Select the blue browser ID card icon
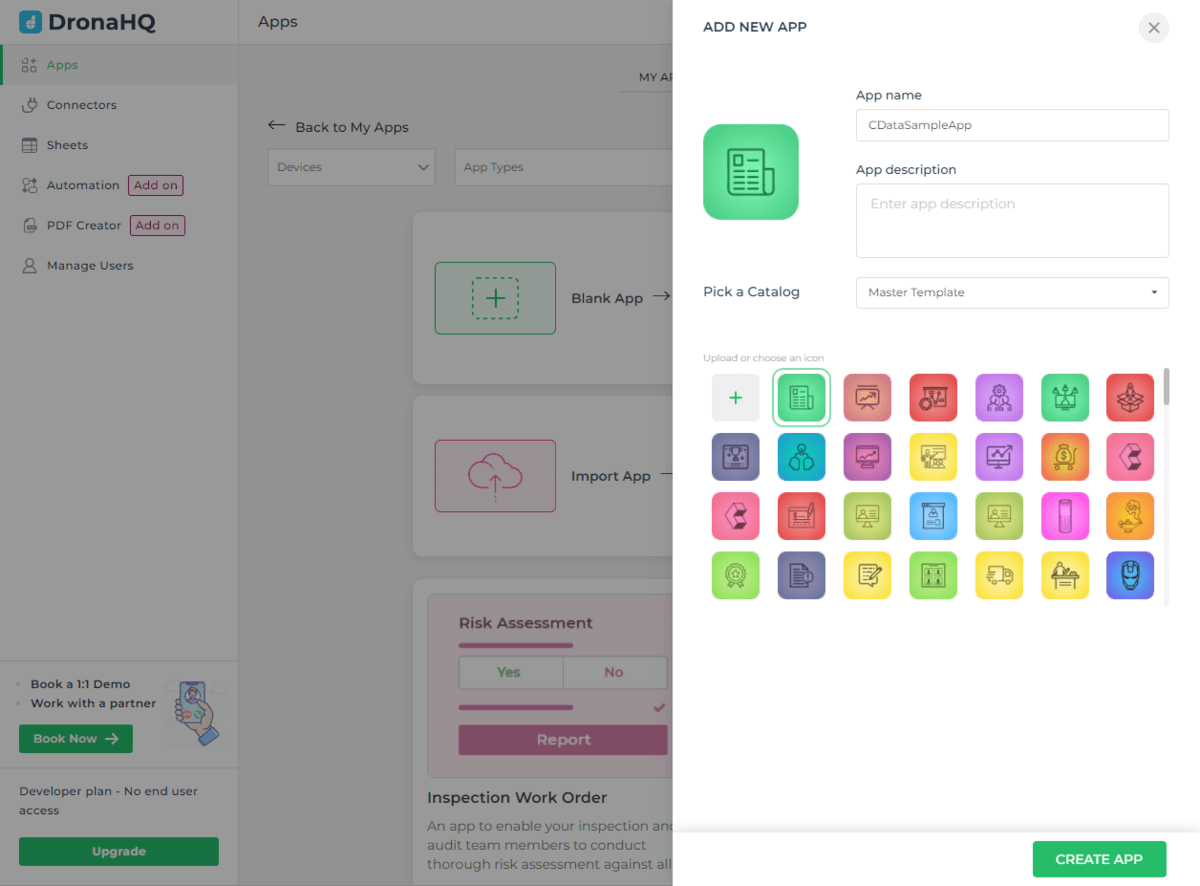This screenshot has width=1200, height=886. (933, 516)
